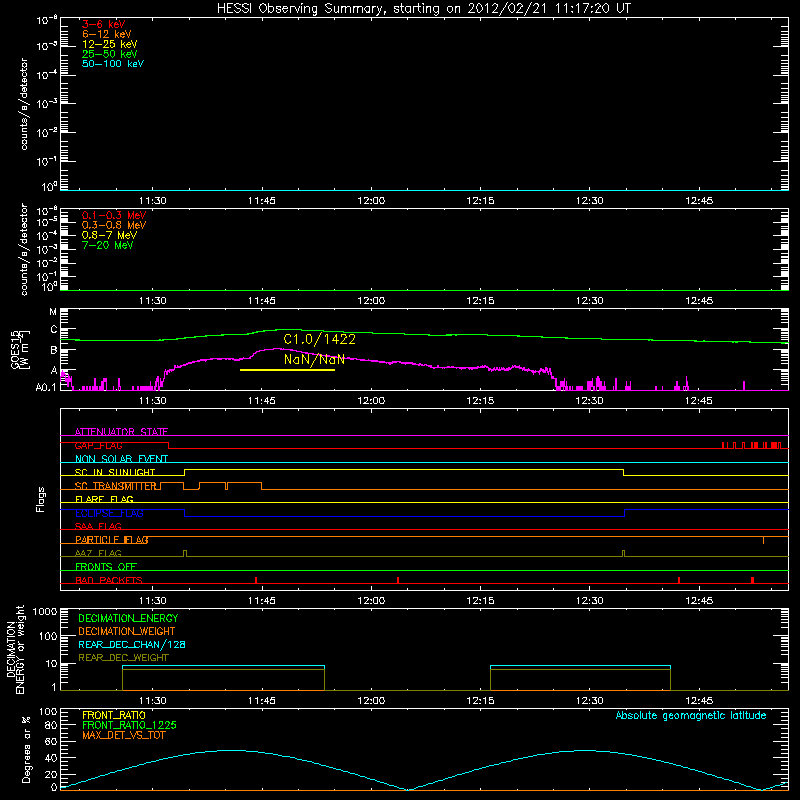
Task: Select the SAA_FLAG label
Action: (98, 526)
